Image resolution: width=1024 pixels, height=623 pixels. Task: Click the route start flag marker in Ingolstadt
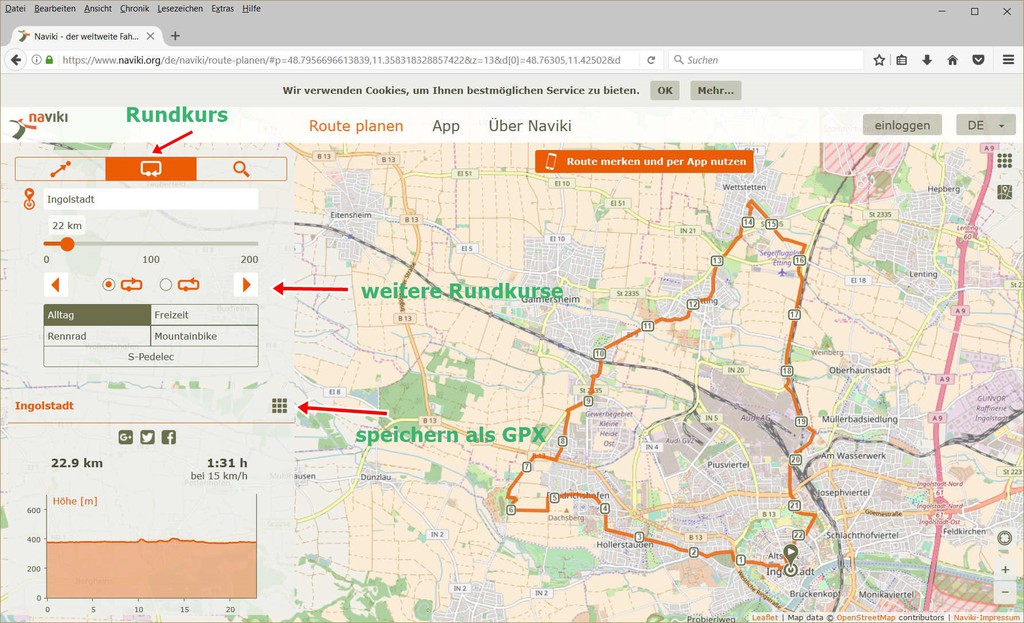tap(791, 561)
